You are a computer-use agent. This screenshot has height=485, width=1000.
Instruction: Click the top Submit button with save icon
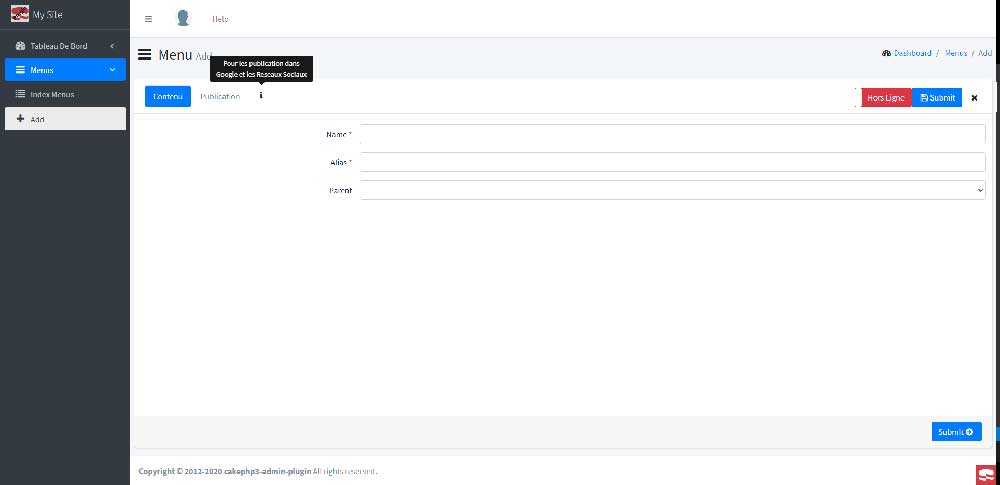pos(937,98)
